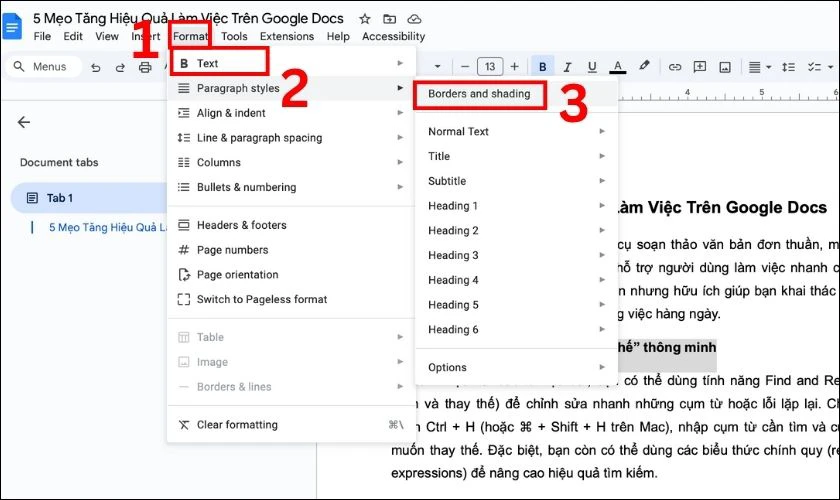This screenshot has height=500, width=840.
Task: Open the Tools menu
Action: [234, 36]
